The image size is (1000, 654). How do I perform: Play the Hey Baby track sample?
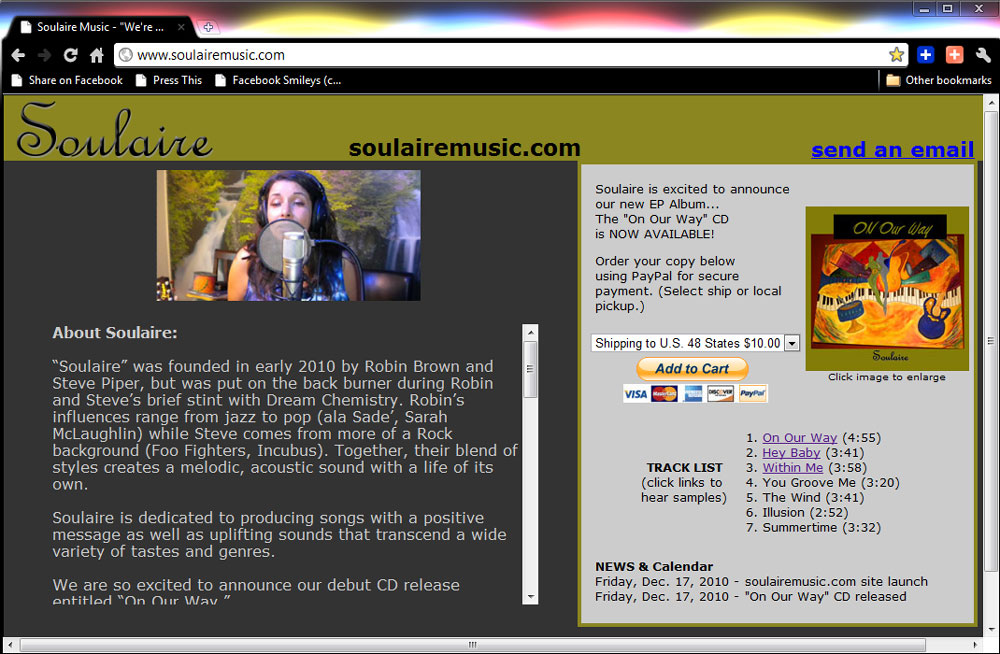[791, 453]
